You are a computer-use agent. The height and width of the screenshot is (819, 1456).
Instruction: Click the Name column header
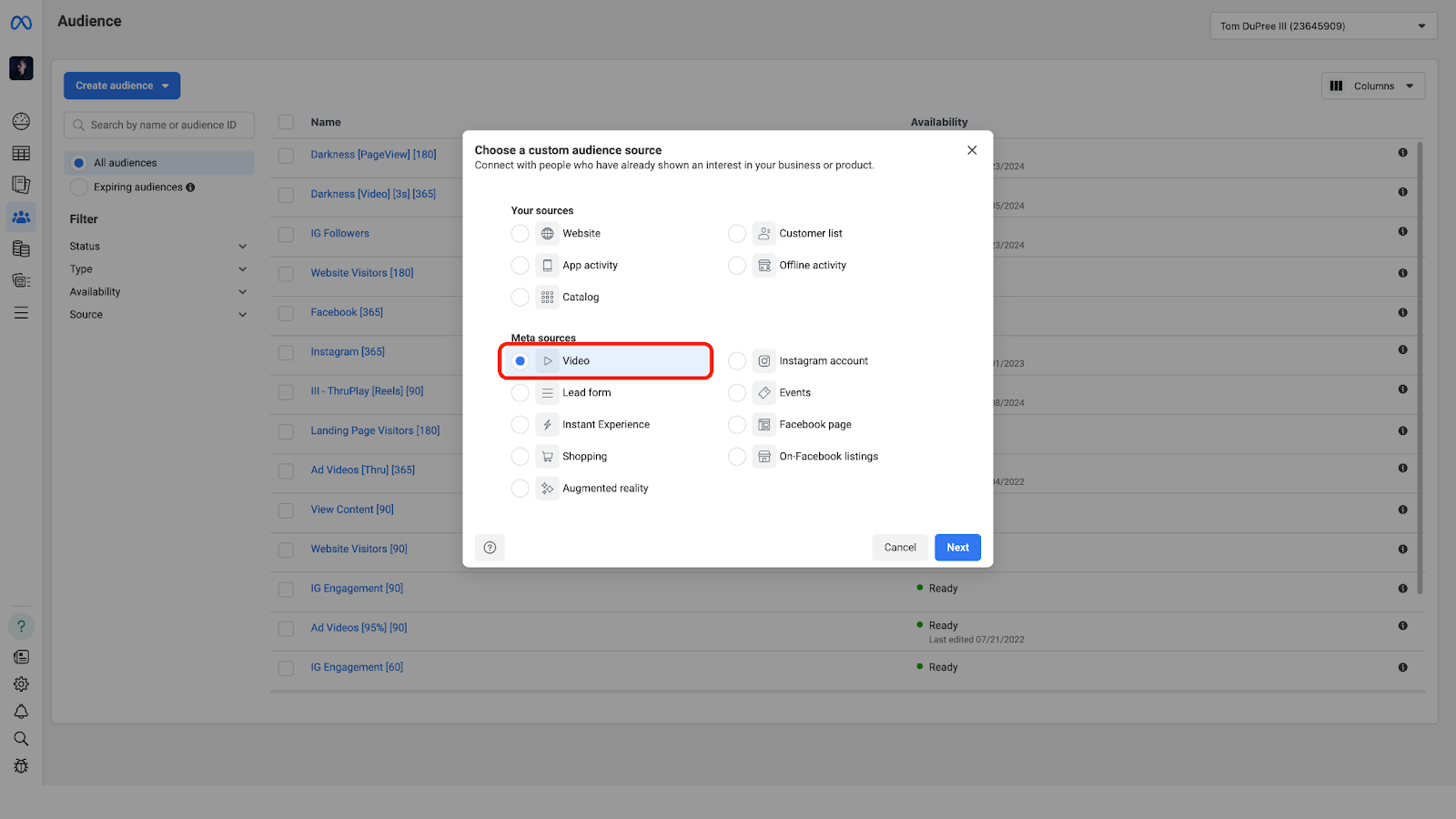click(326, 122)
